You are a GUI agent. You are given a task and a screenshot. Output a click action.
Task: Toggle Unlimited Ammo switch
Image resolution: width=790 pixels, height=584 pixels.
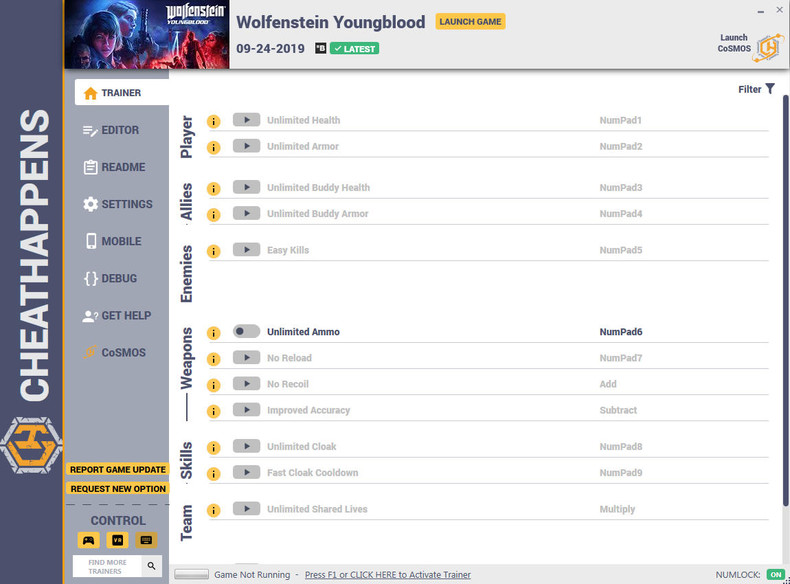(x=246, y=331)
